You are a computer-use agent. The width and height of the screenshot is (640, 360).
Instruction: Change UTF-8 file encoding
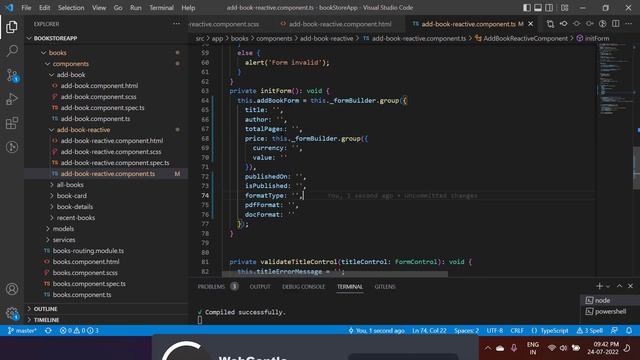click(x=495, y=331)
